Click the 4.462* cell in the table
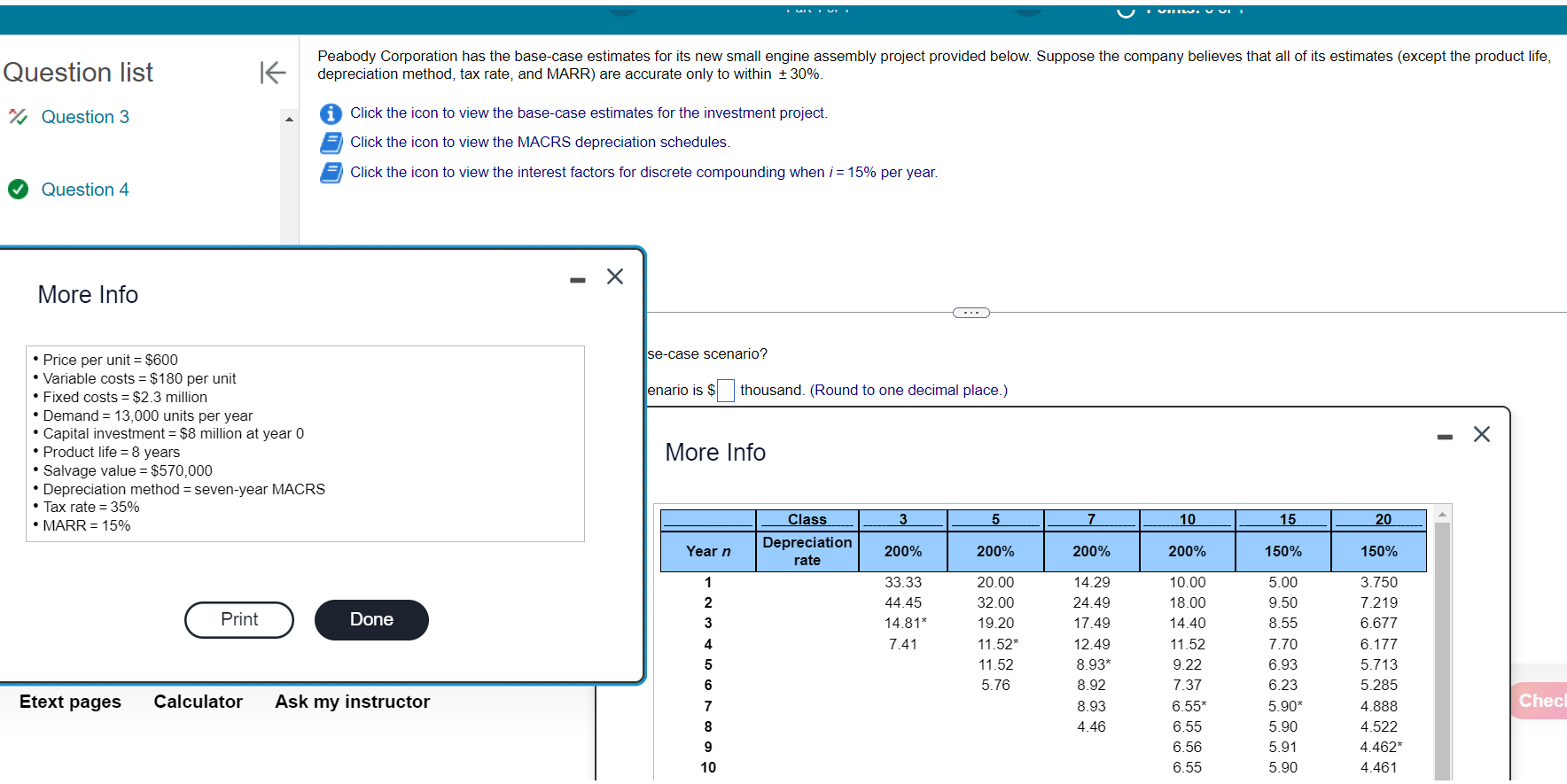 coord(1382,748)
